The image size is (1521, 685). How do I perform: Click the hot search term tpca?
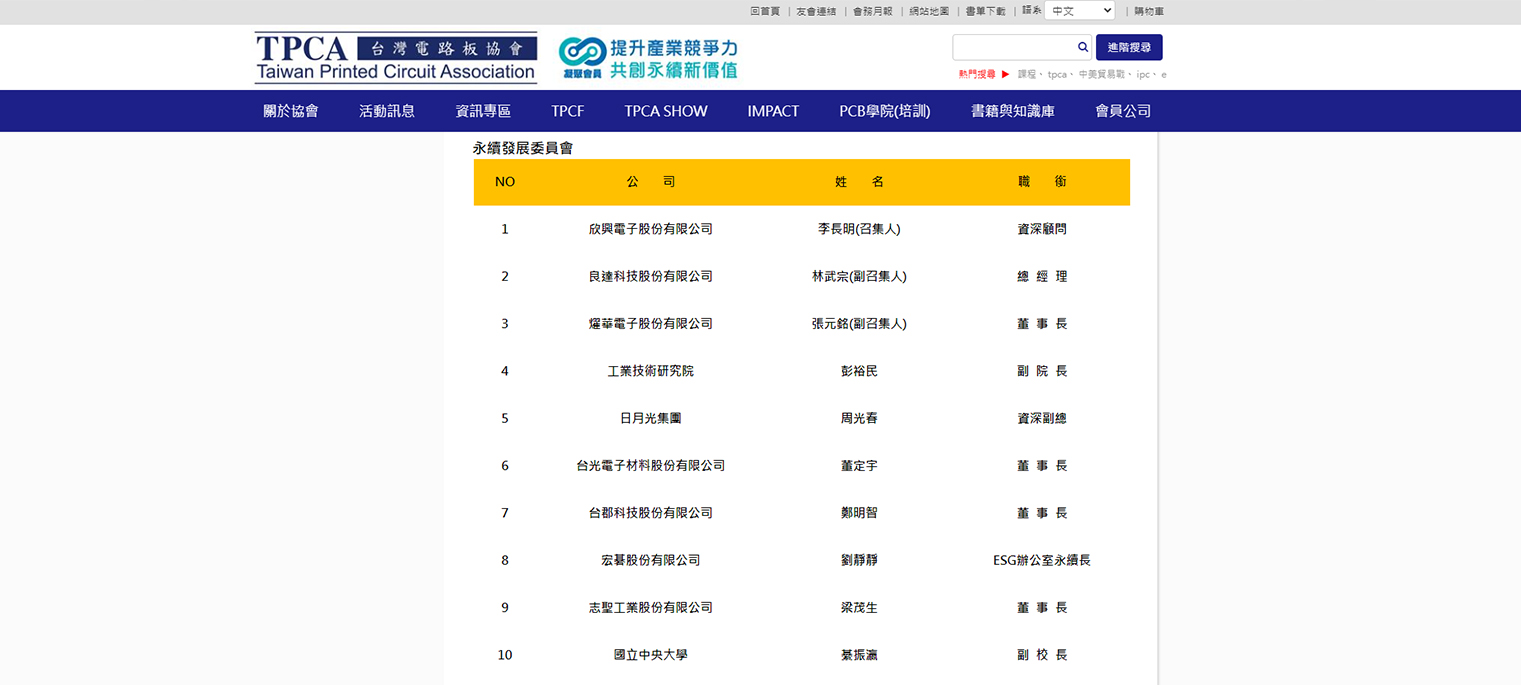click(x=1057, y=74)
